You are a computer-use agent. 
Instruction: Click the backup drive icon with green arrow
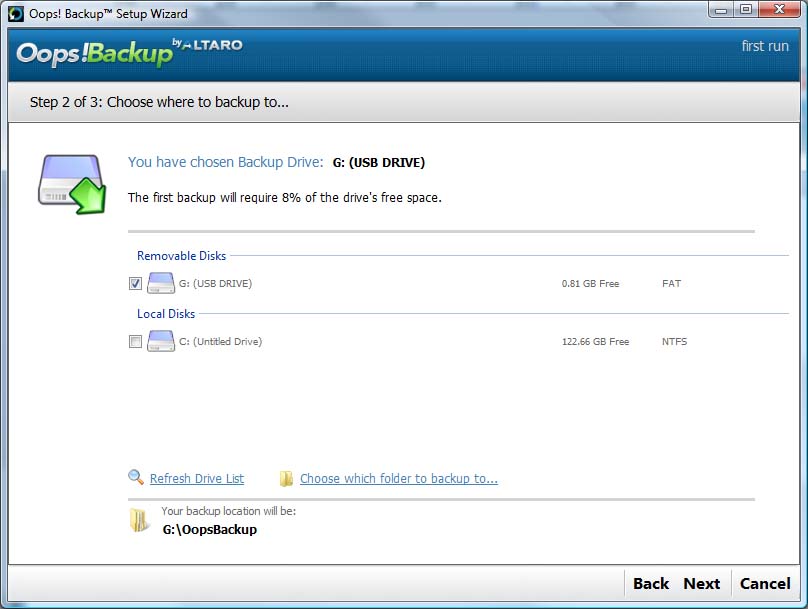point(73,183)
